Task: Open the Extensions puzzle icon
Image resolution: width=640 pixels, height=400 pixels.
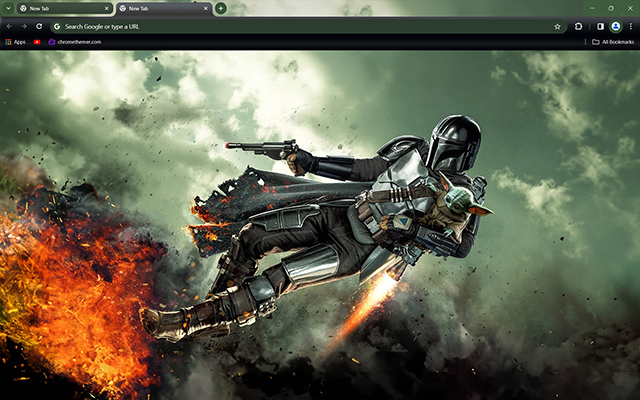Action: (578, 27)
